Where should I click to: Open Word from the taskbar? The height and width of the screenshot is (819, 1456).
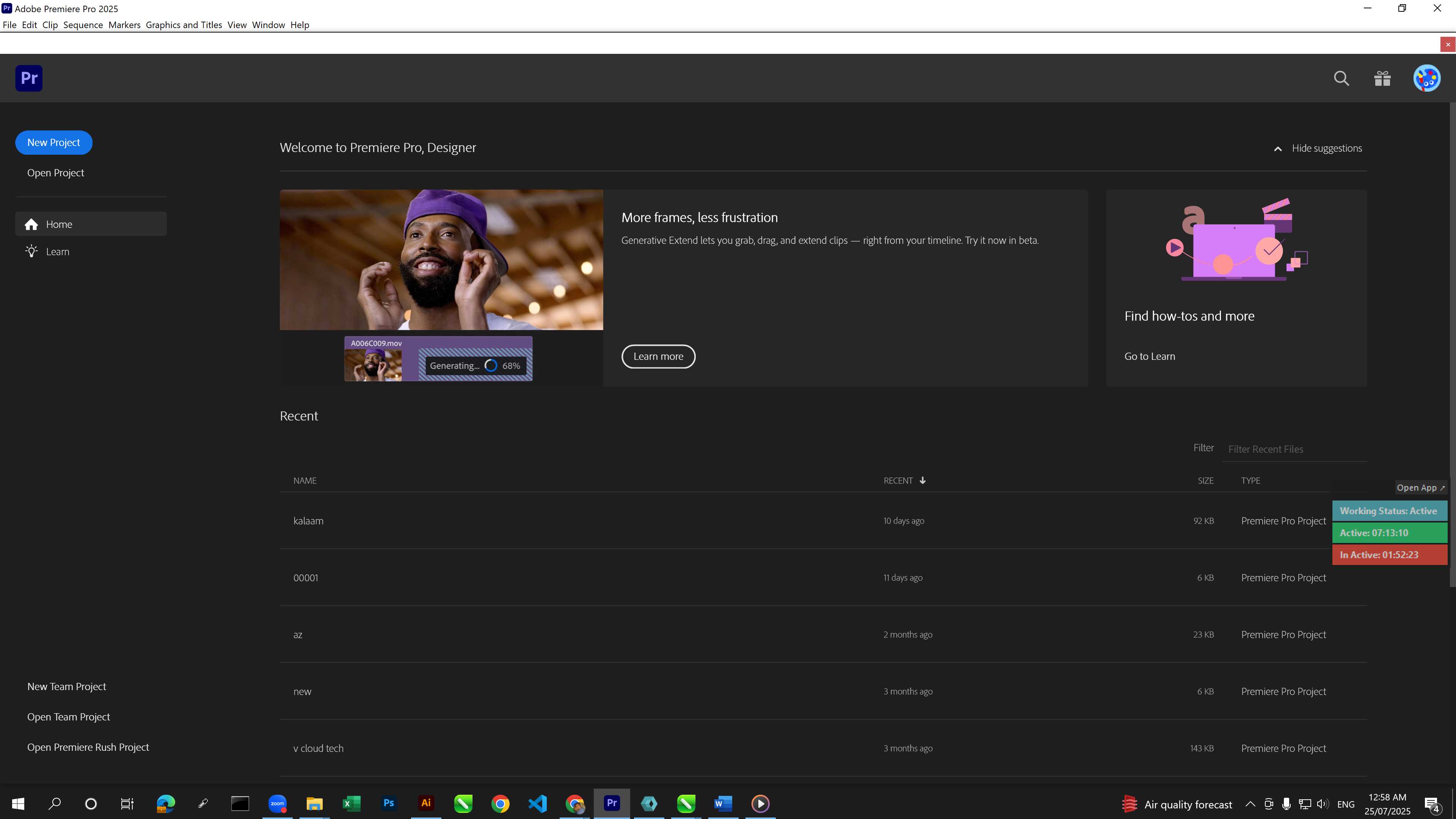click(x=723, y=803)
